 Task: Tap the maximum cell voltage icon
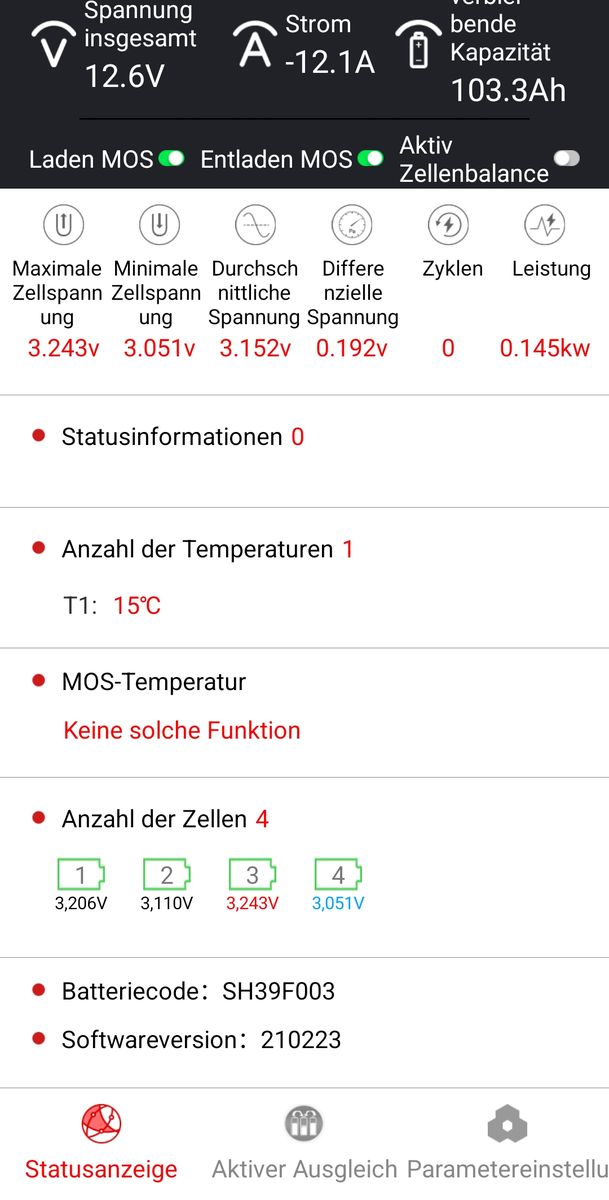coord(63,226)
